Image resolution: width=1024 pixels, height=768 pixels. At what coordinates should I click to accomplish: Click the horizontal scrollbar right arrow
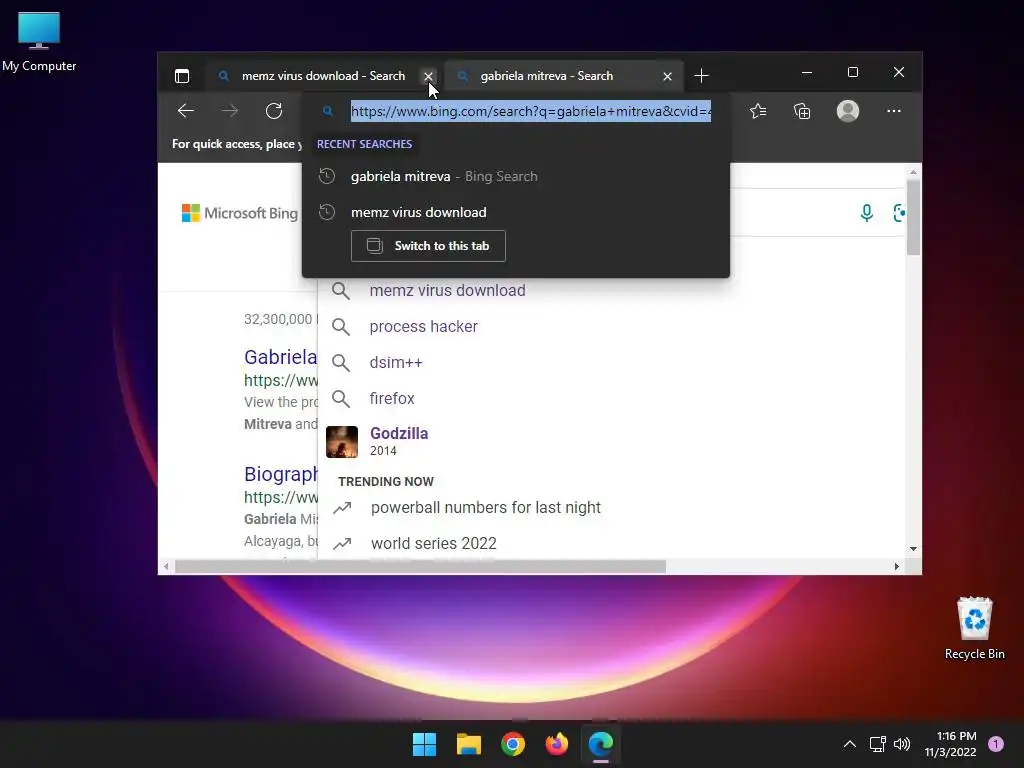click(897, 566)
